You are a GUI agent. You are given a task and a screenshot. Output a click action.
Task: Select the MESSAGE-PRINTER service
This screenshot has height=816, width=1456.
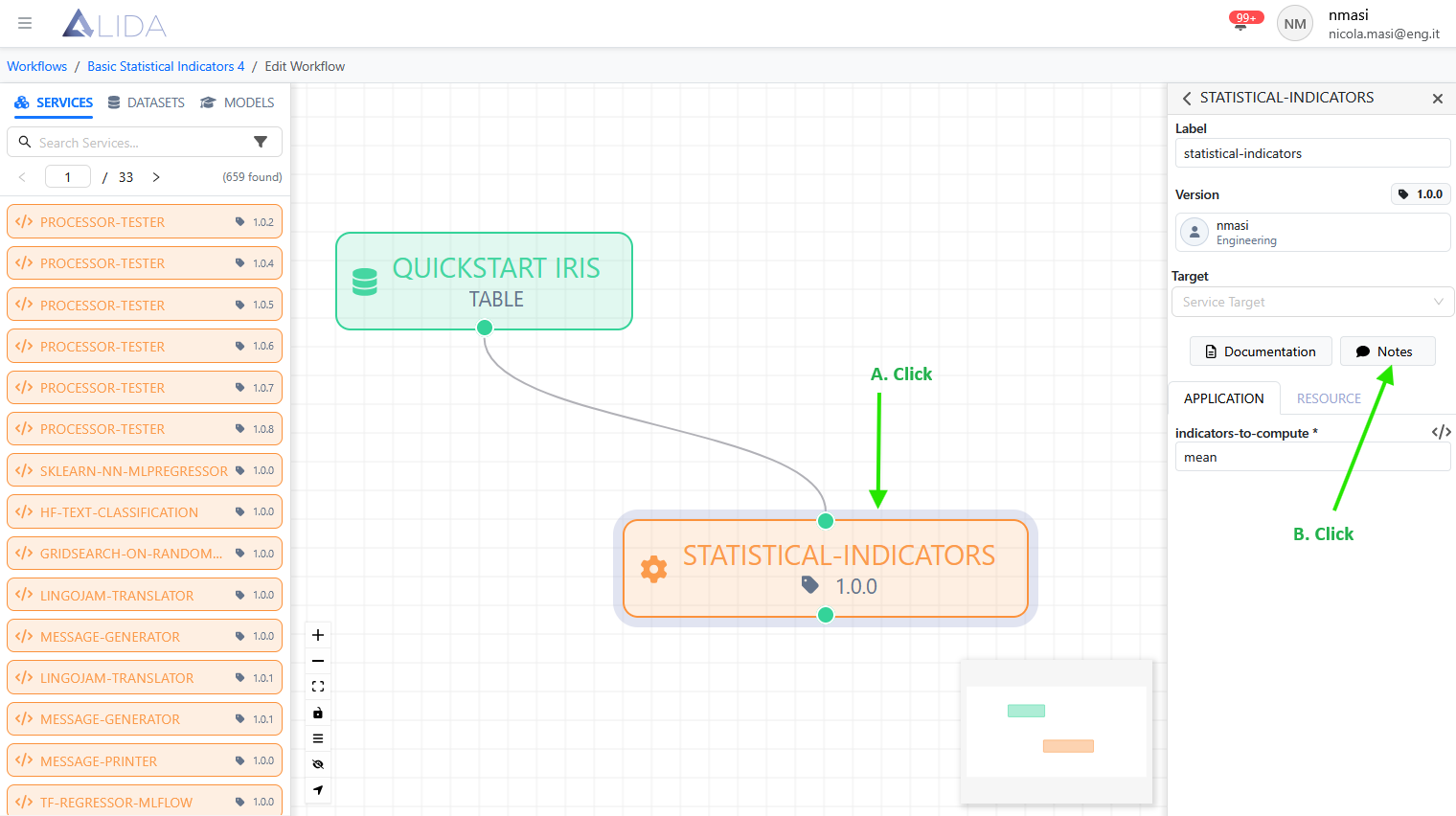pyautogui.click(x=145, y=760)
